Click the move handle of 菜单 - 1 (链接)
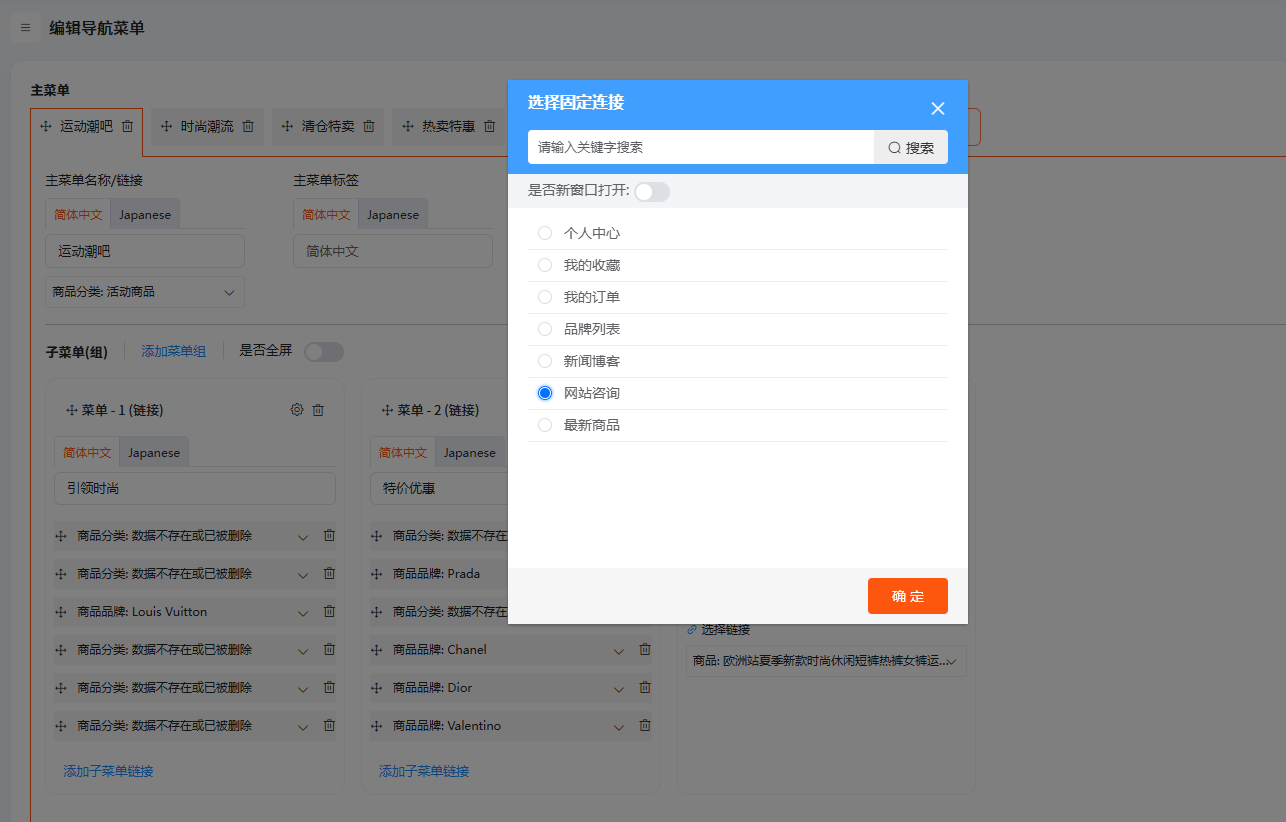This screenshot has width=1286, height=822. tap(71, 410)
